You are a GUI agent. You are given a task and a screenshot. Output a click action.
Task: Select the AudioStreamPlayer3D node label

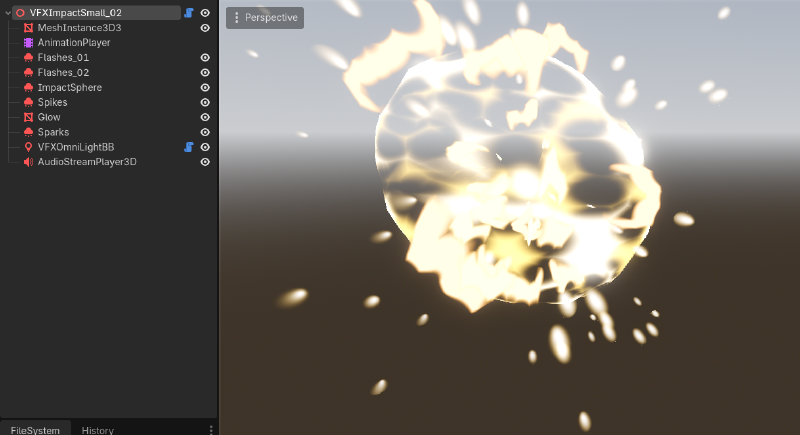(87, 162)
